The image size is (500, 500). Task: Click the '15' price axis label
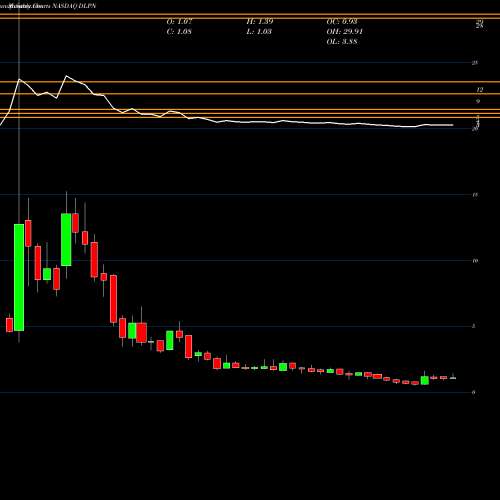click(x=475, y=195)
